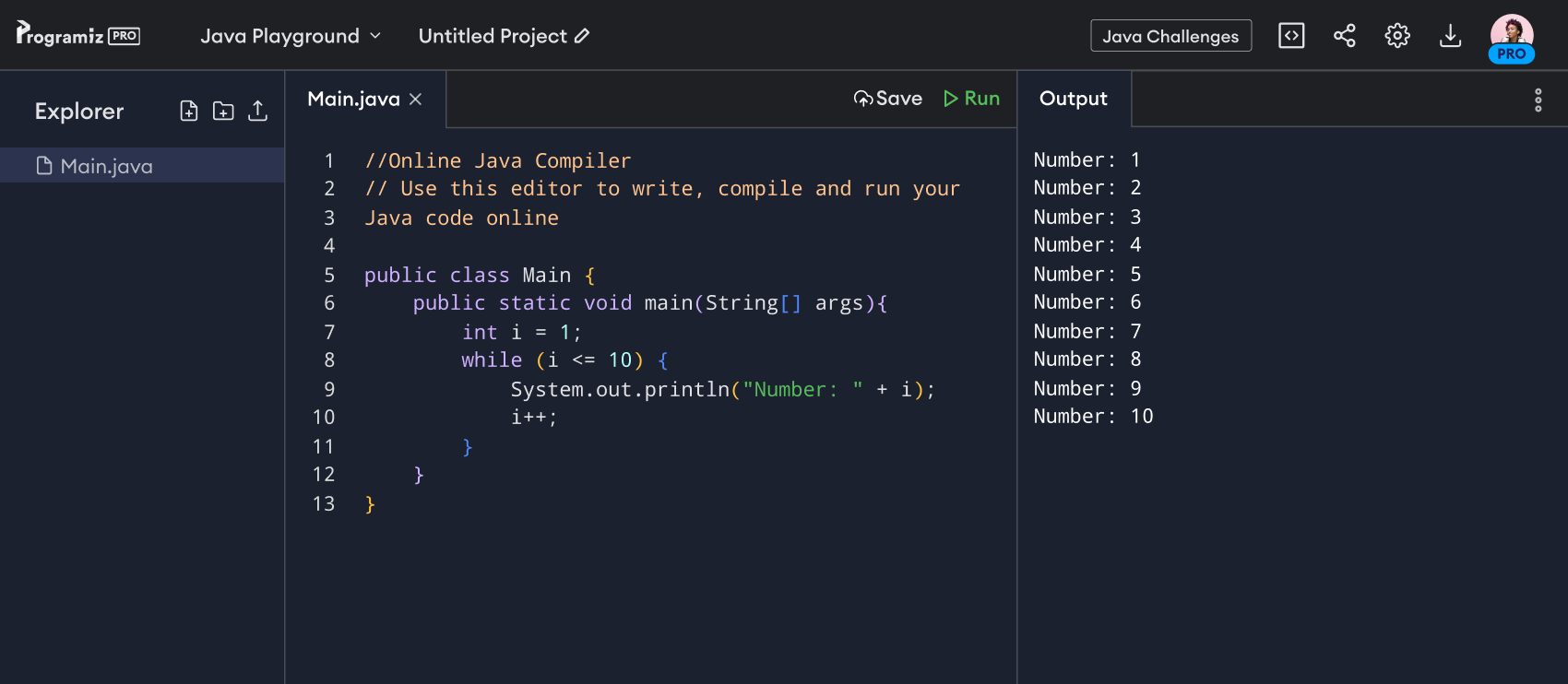
Task: Click the '//Online Java Compiler' comment line
Action: [x=498, y=161]
